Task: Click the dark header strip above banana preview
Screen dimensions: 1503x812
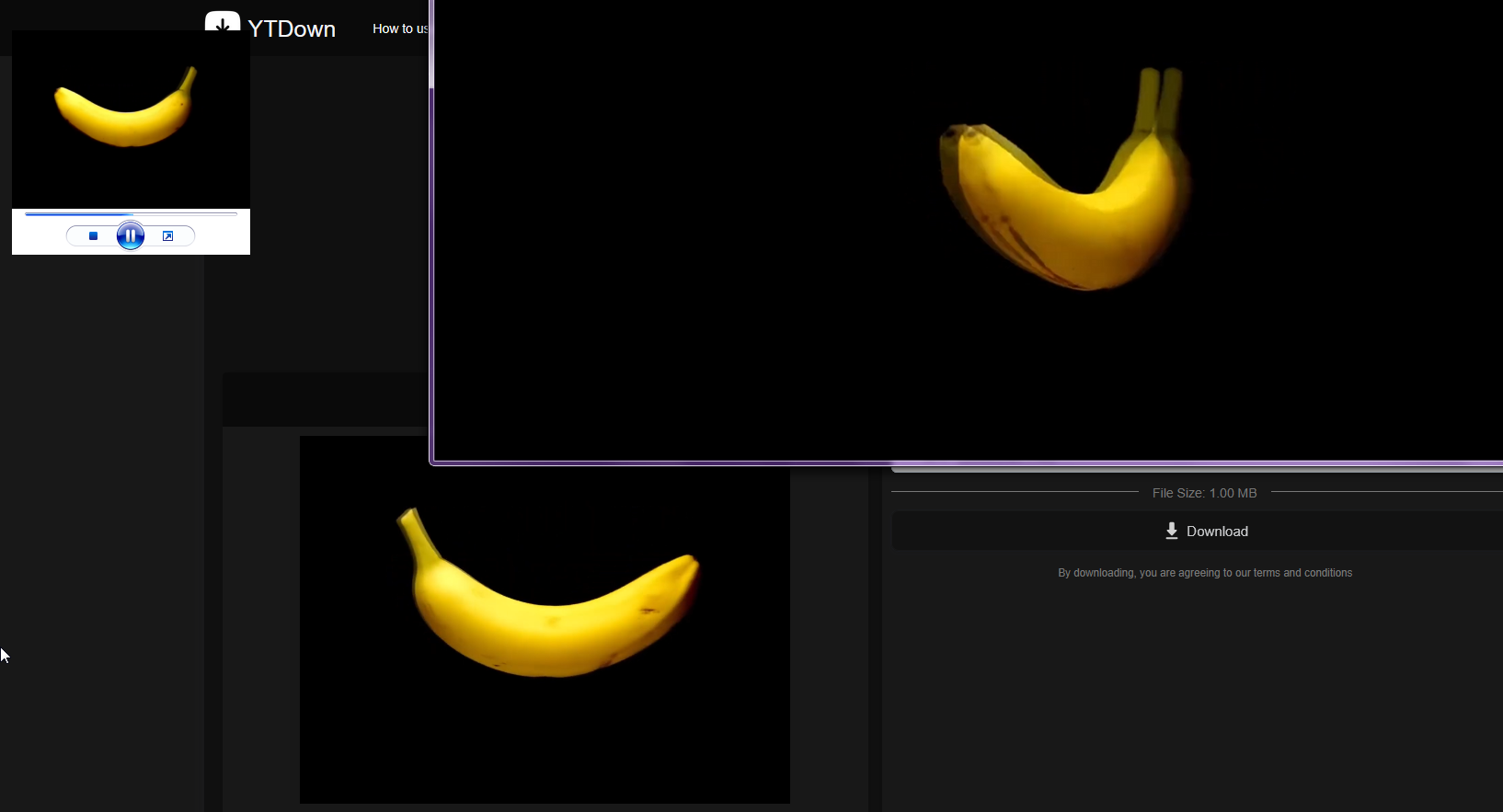Action: (322, 399)
